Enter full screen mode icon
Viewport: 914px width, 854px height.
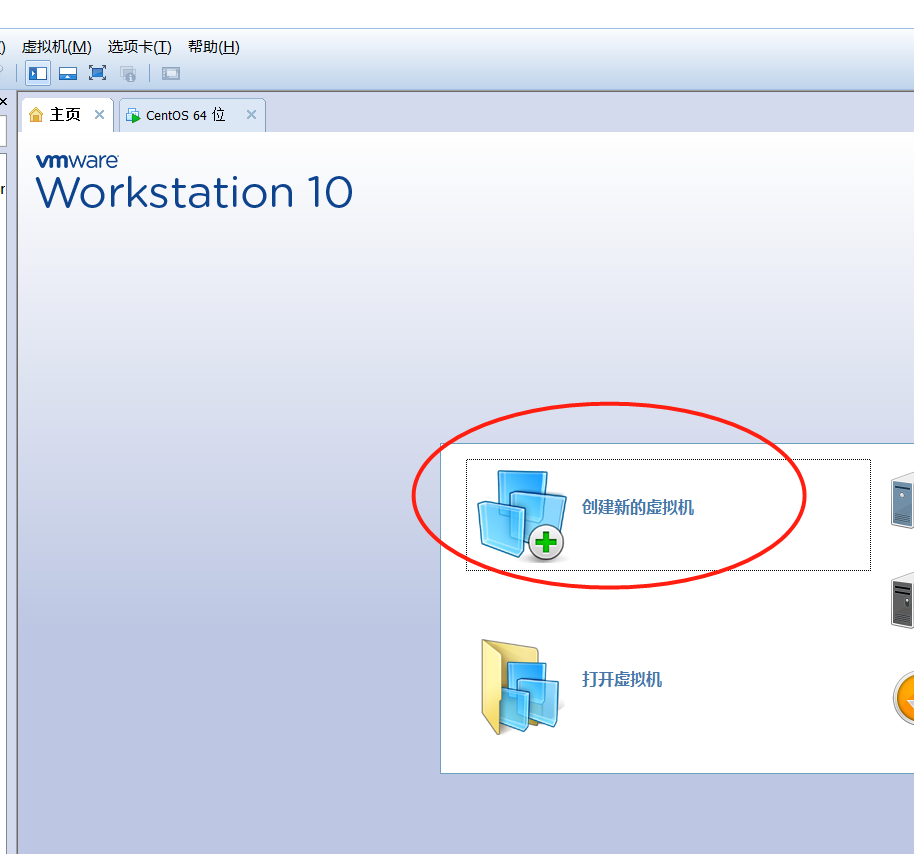pyautogui.click(x=97, y=73)
